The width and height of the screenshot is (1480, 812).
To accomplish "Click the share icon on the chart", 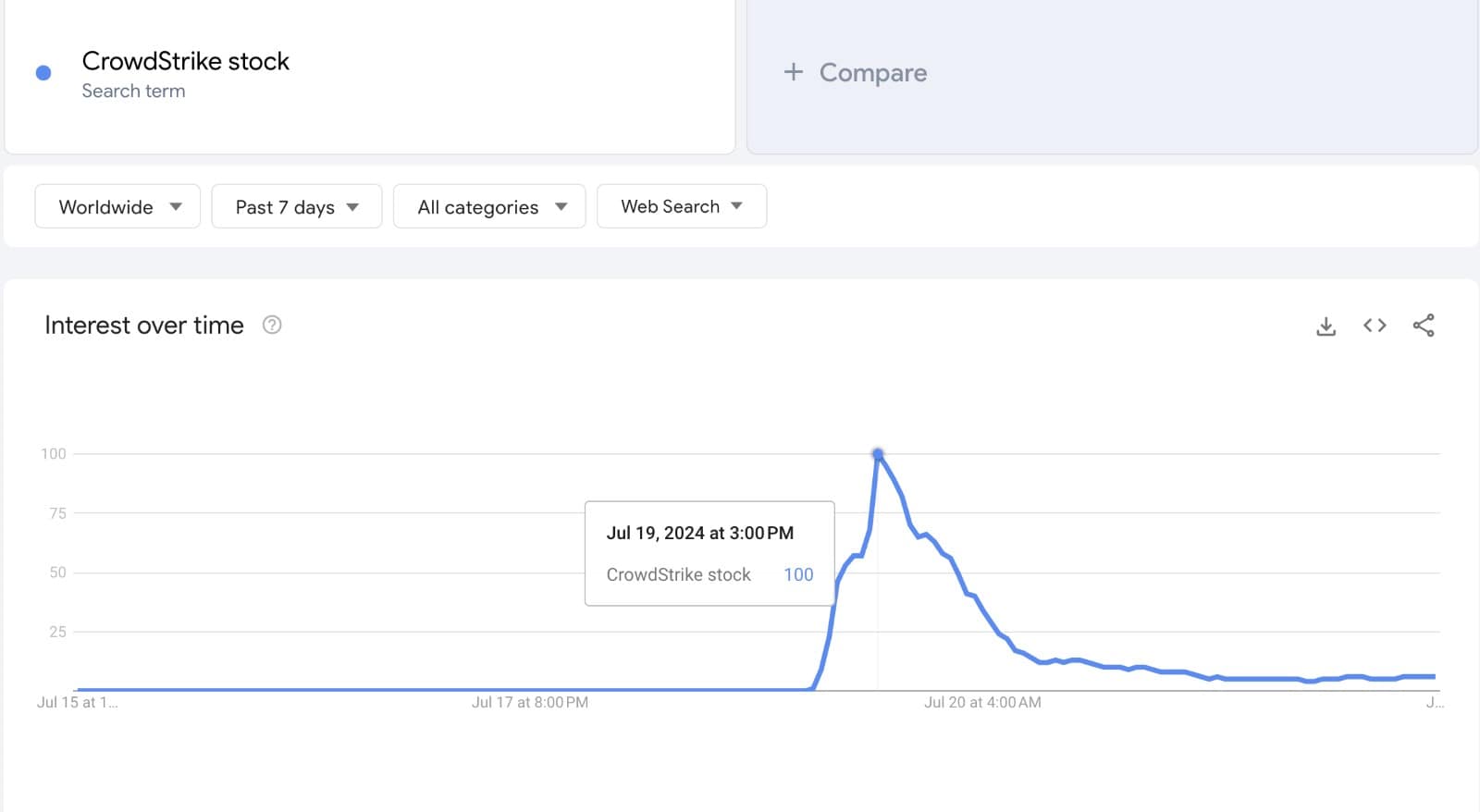I will click(1424, 326).
